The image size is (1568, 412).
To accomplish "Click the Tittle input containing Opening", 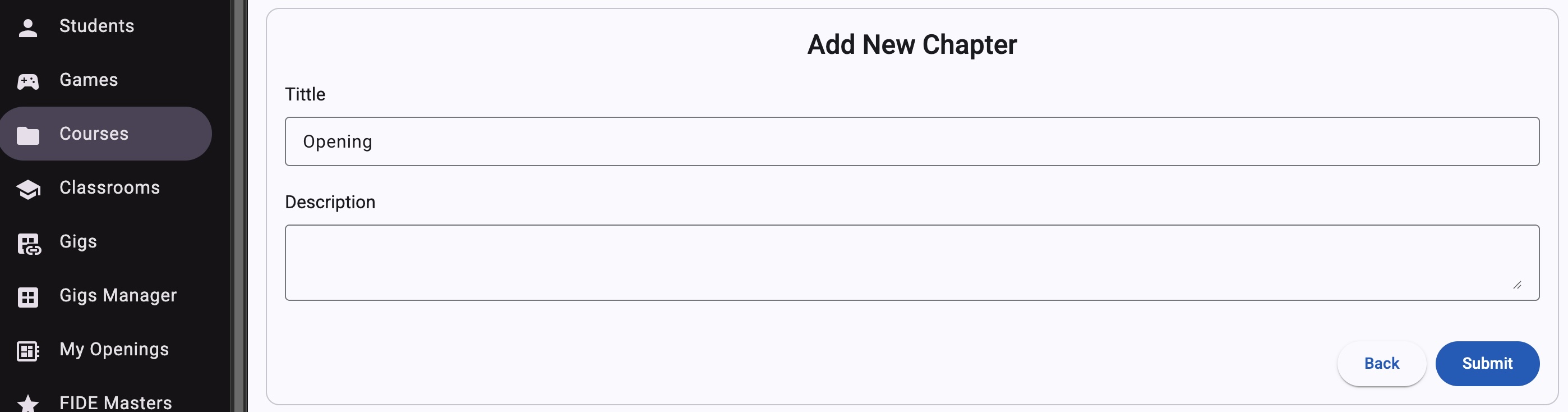I will pyautogui.click(x=912, y=141).
